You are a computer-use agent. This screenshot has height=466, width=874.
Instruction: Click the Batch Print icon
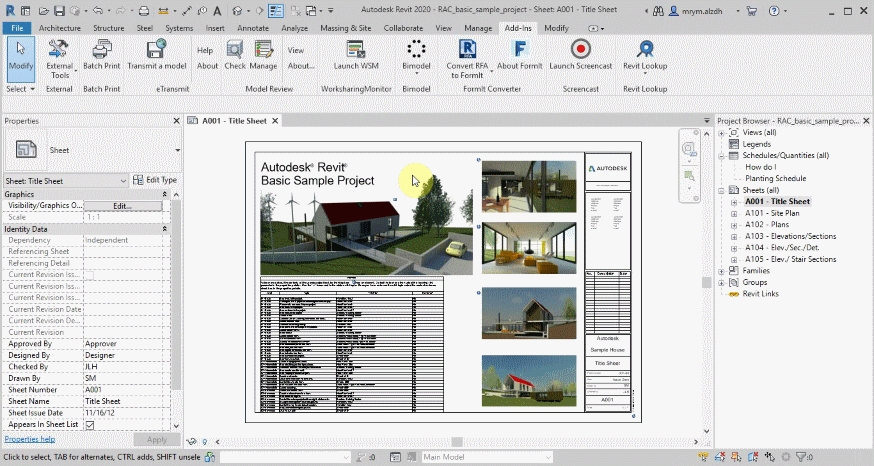(x=101, y=50)
